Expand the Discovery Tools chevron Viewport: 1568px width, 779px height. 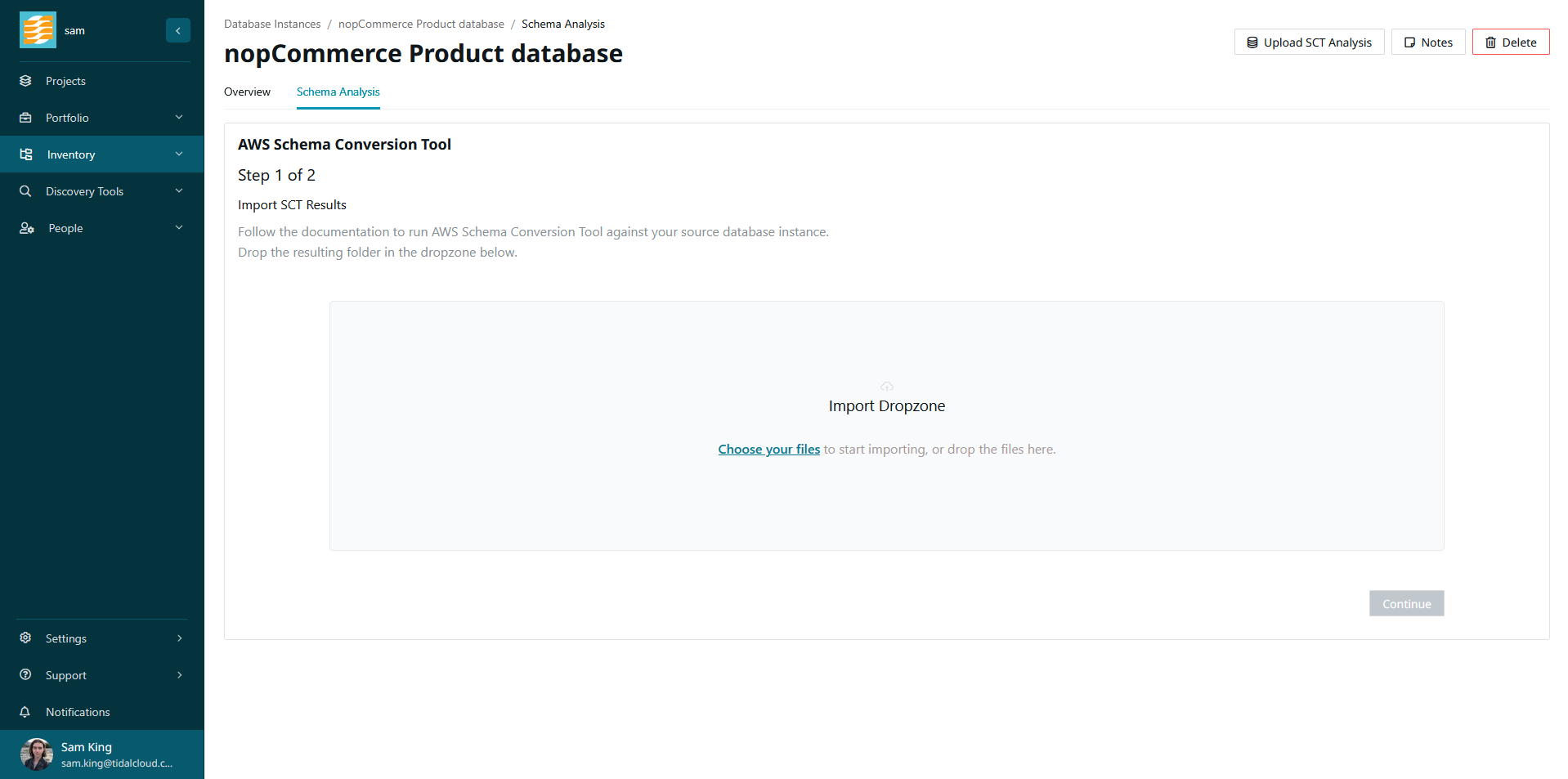tap(179, 191)
